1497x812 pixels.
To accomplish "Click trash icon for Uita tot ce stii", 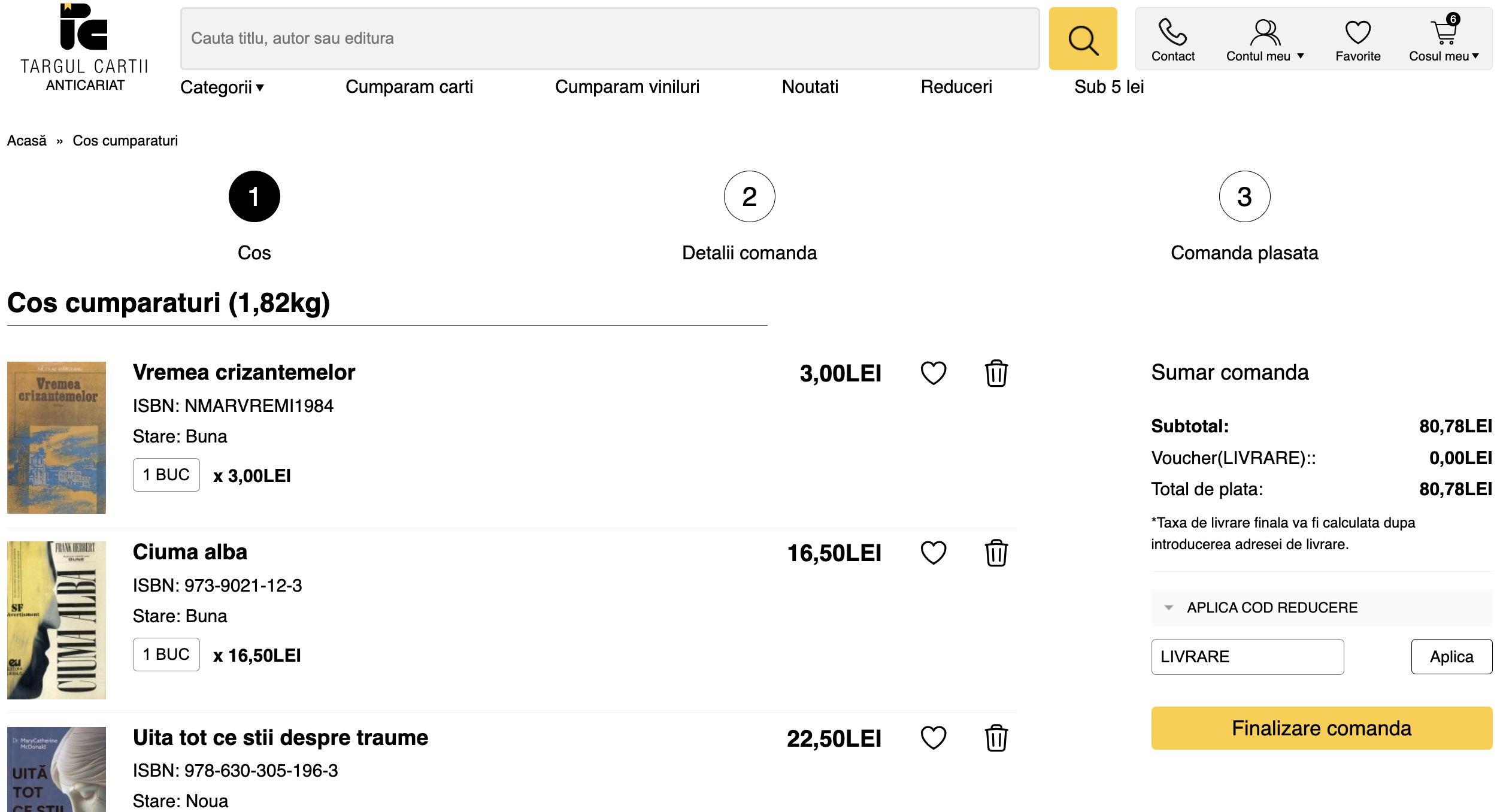I will point(996,738).
